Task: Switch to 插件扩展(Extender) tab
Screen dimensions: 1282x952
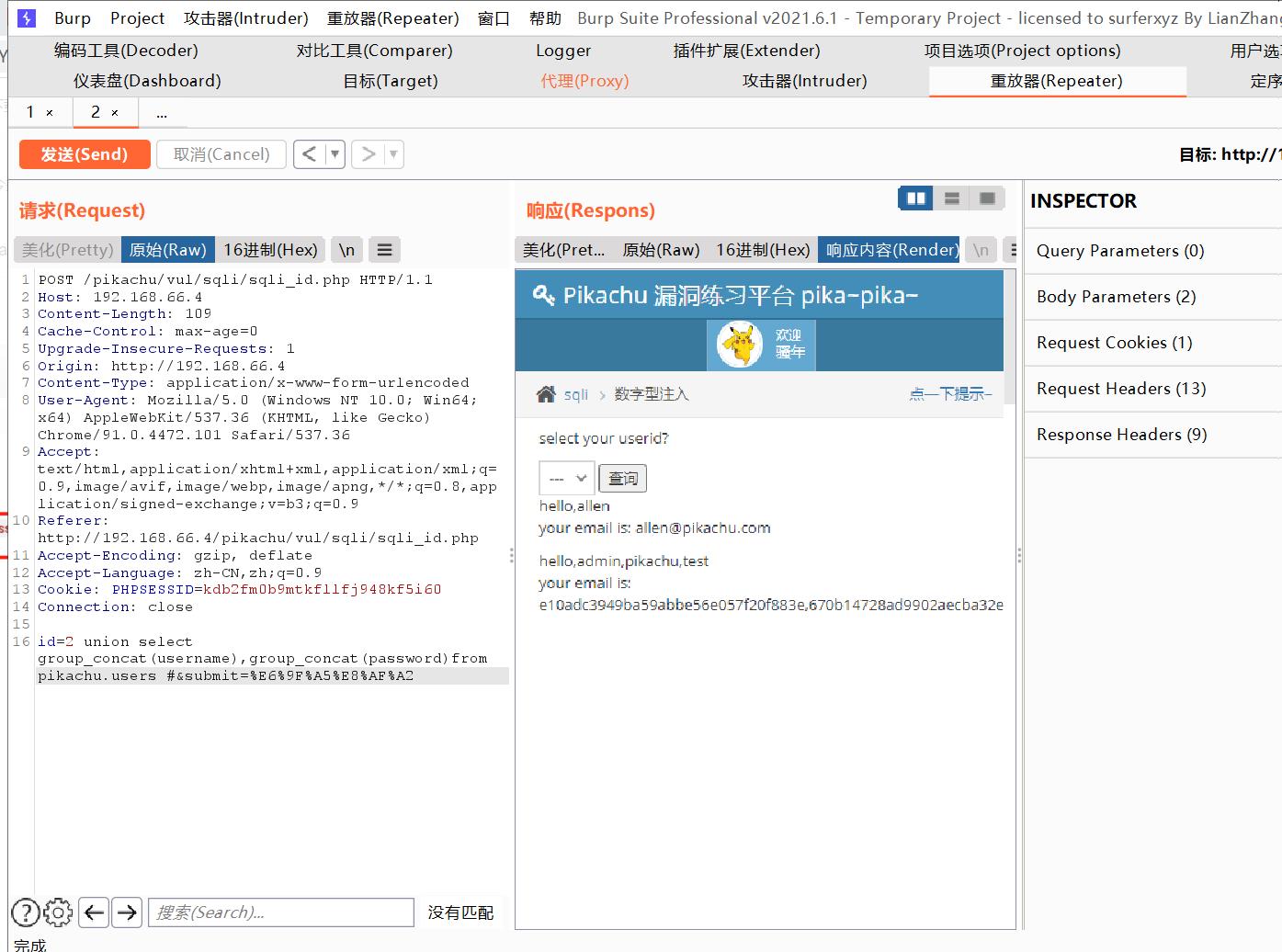Action: tap(747, 51)
